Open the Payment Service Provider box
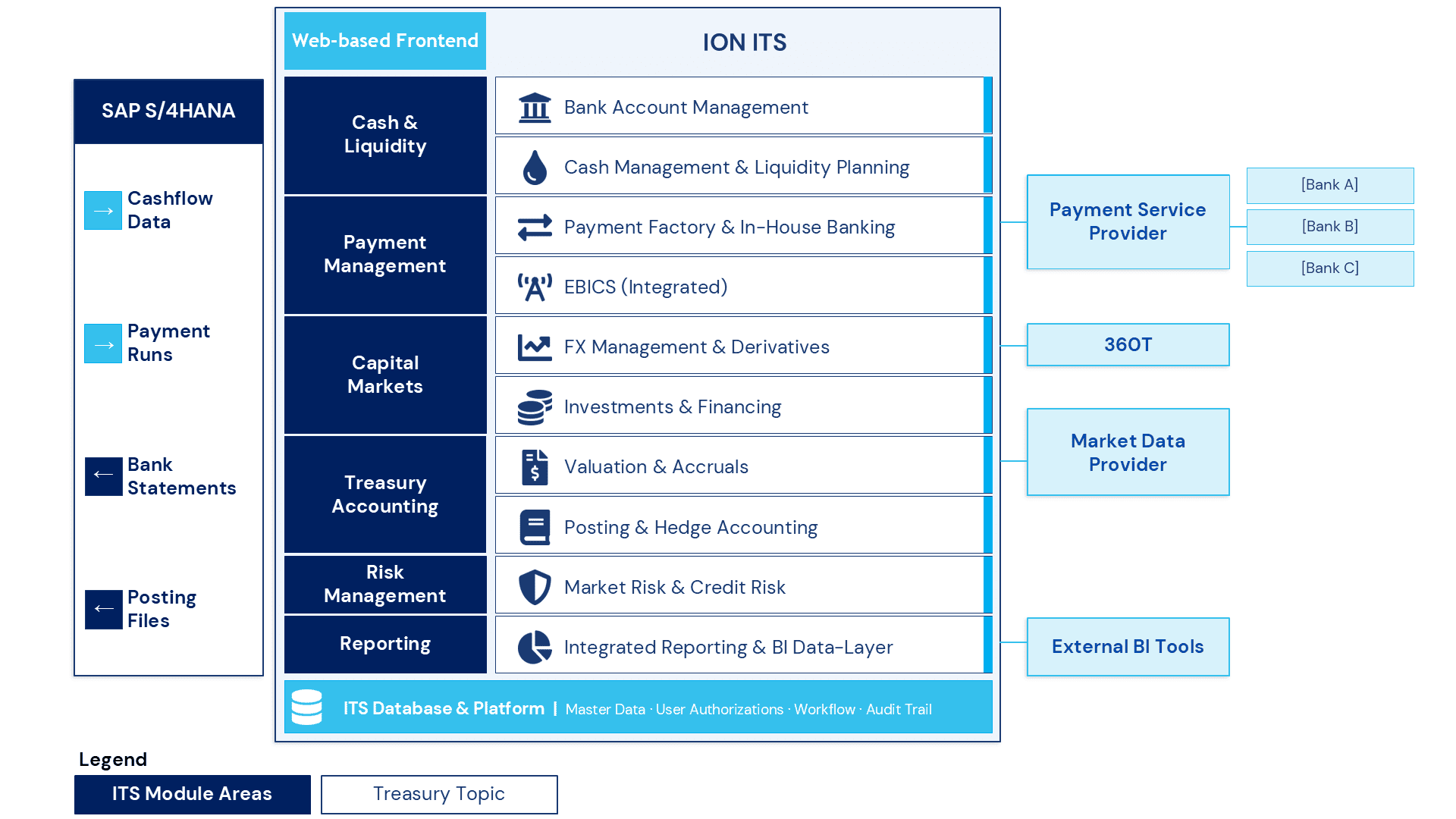Screen dimensions: 1456x819 click(1128, 221)
